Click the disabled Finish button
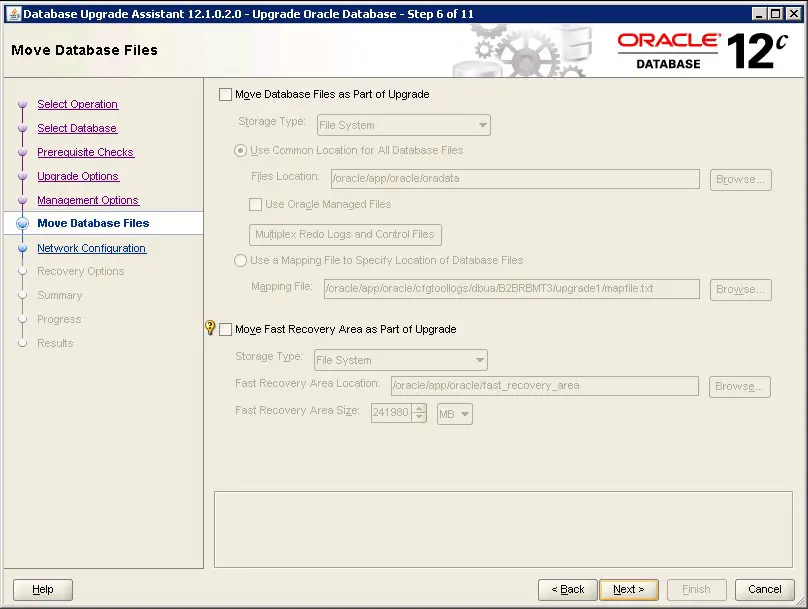Screen dimensions: 808x609 tap(697, 589)
